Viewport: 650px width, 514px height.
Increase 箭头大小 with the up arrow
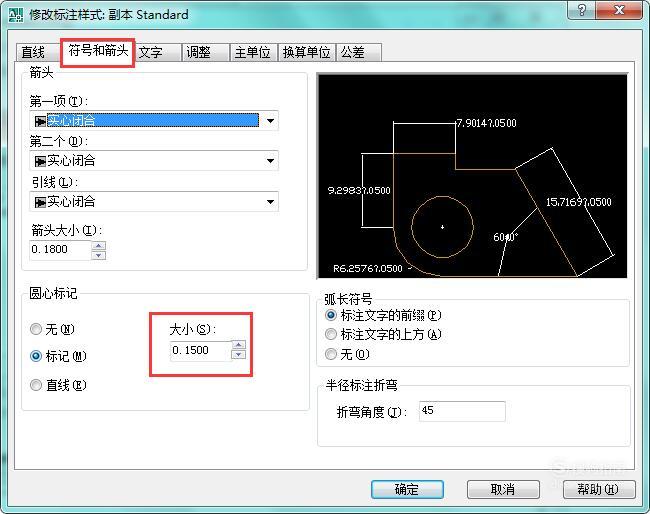(98, 245)
